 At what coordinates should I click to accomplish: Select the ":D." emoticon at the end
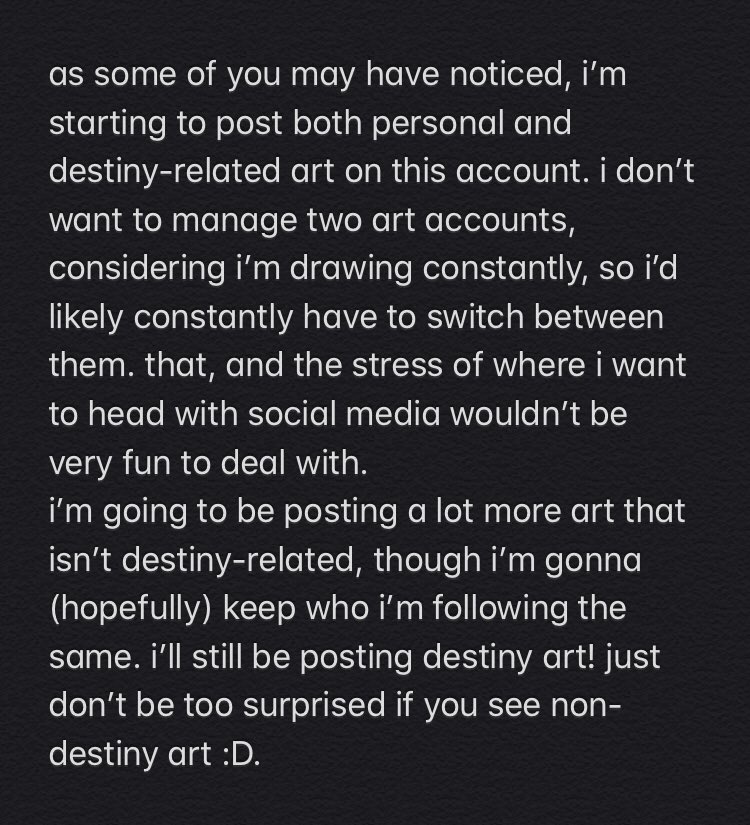[242, 756]
